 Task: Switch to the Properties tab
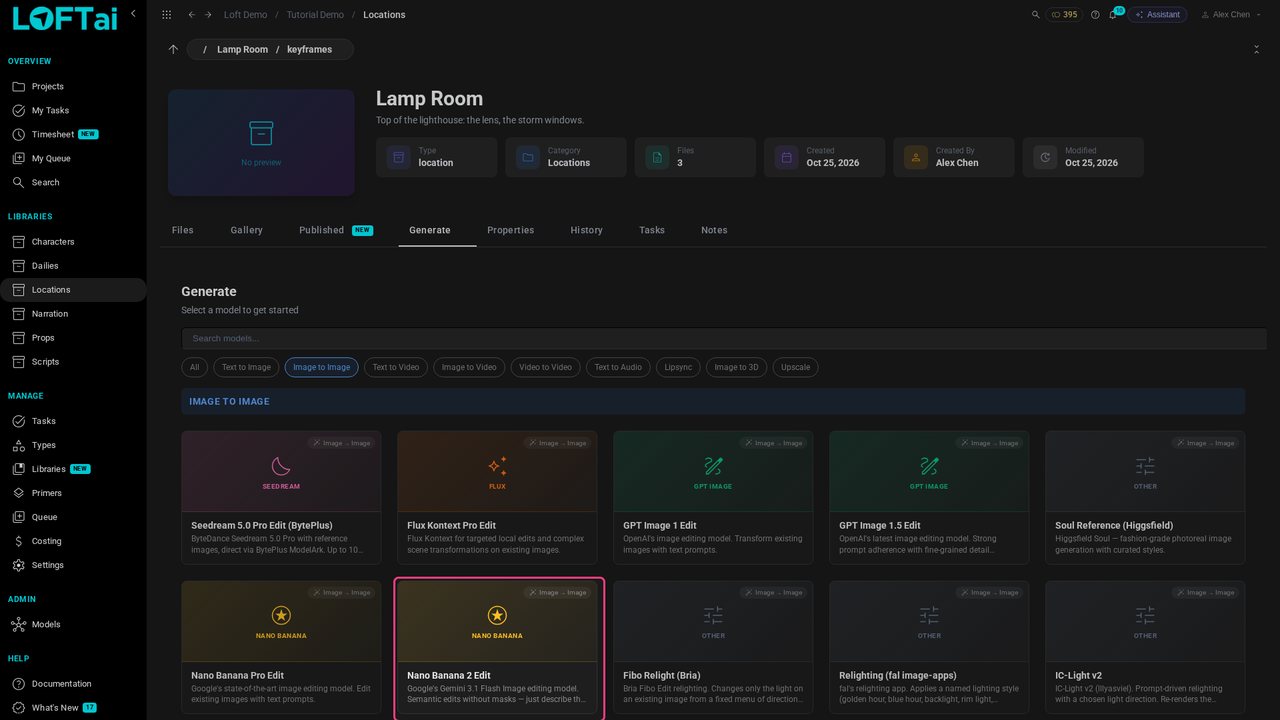(x=511, y=230)
